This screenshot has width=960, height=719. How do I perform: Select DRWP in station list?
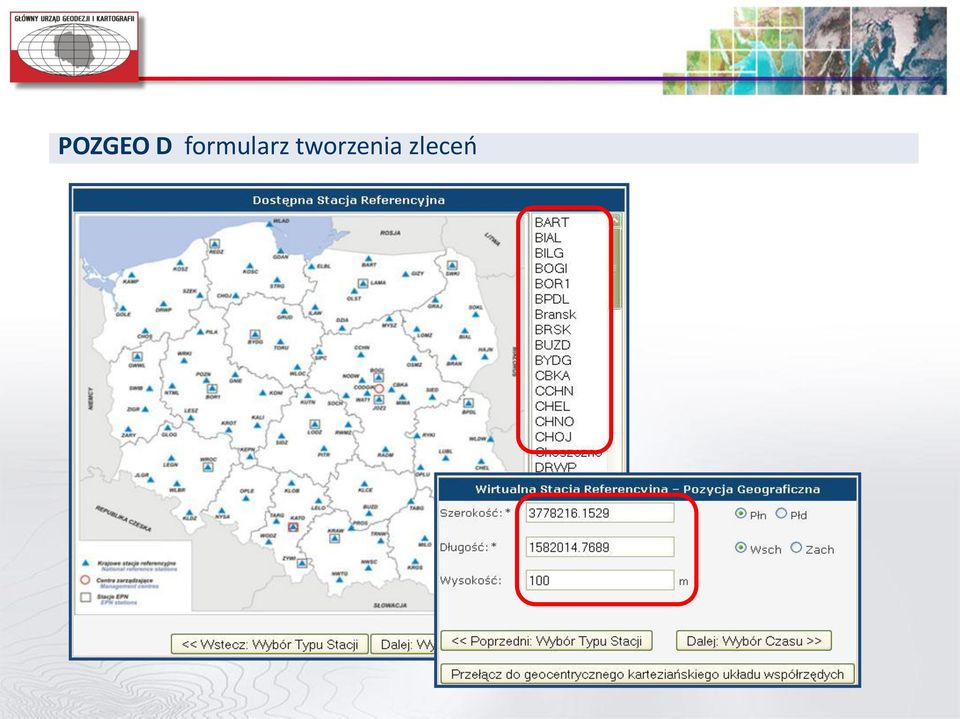click(555, 467)
